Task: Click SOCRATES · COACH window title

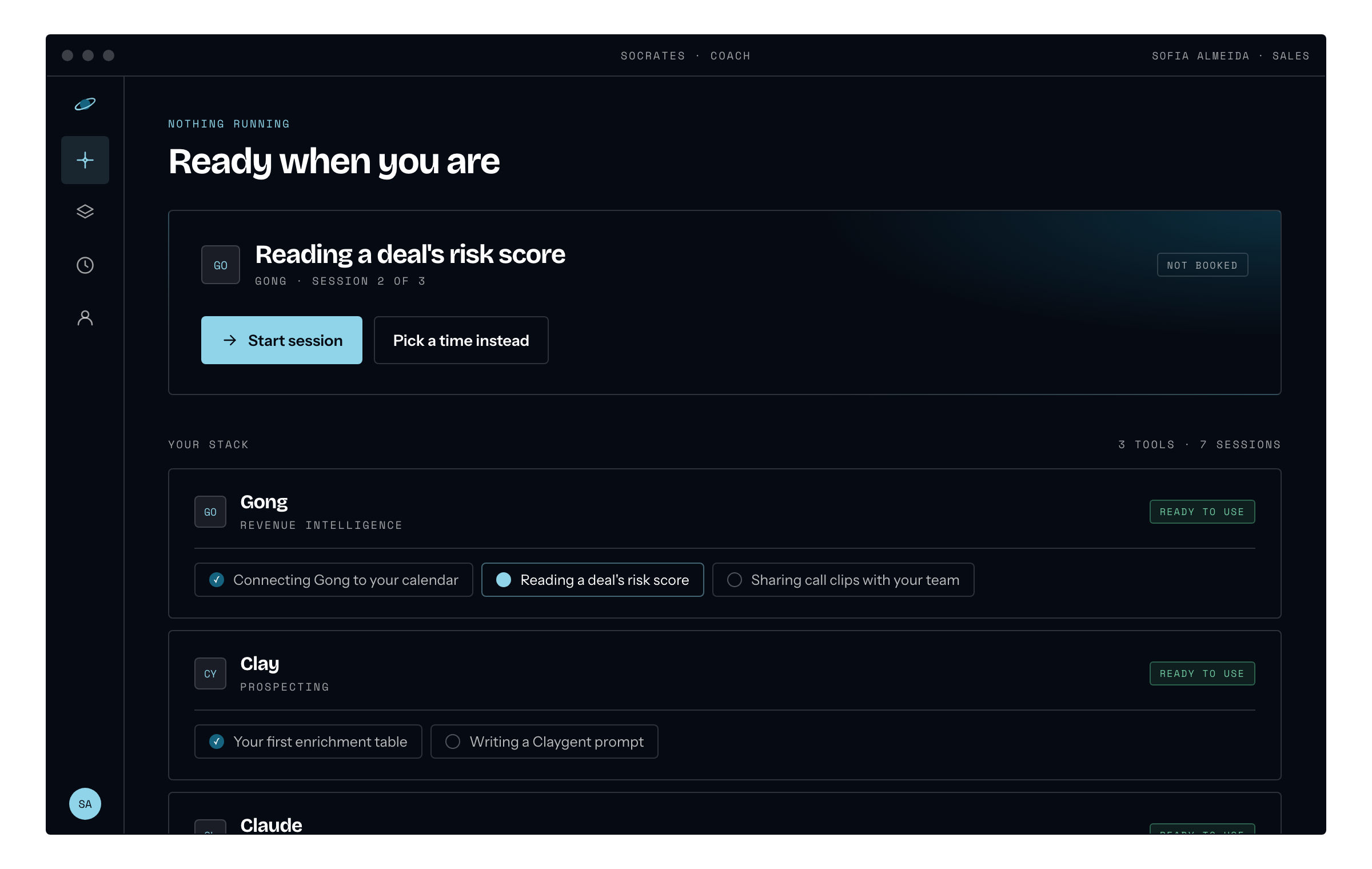Action: 686,56
